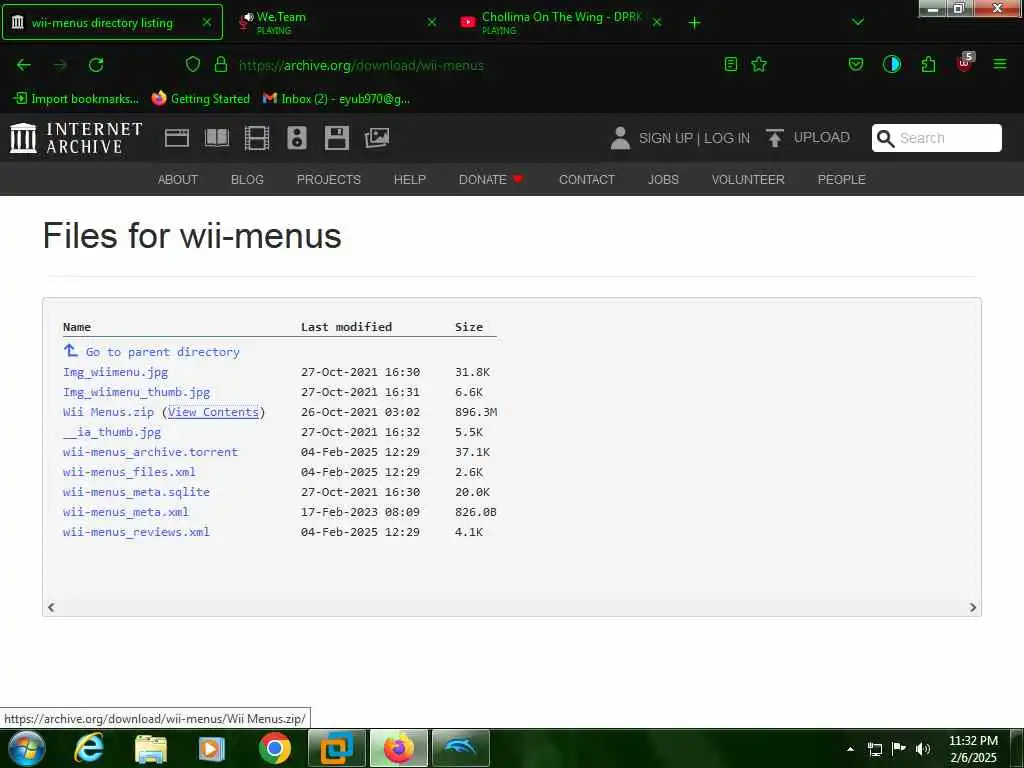Open VOLUNTEER in the nav bar

748,180
